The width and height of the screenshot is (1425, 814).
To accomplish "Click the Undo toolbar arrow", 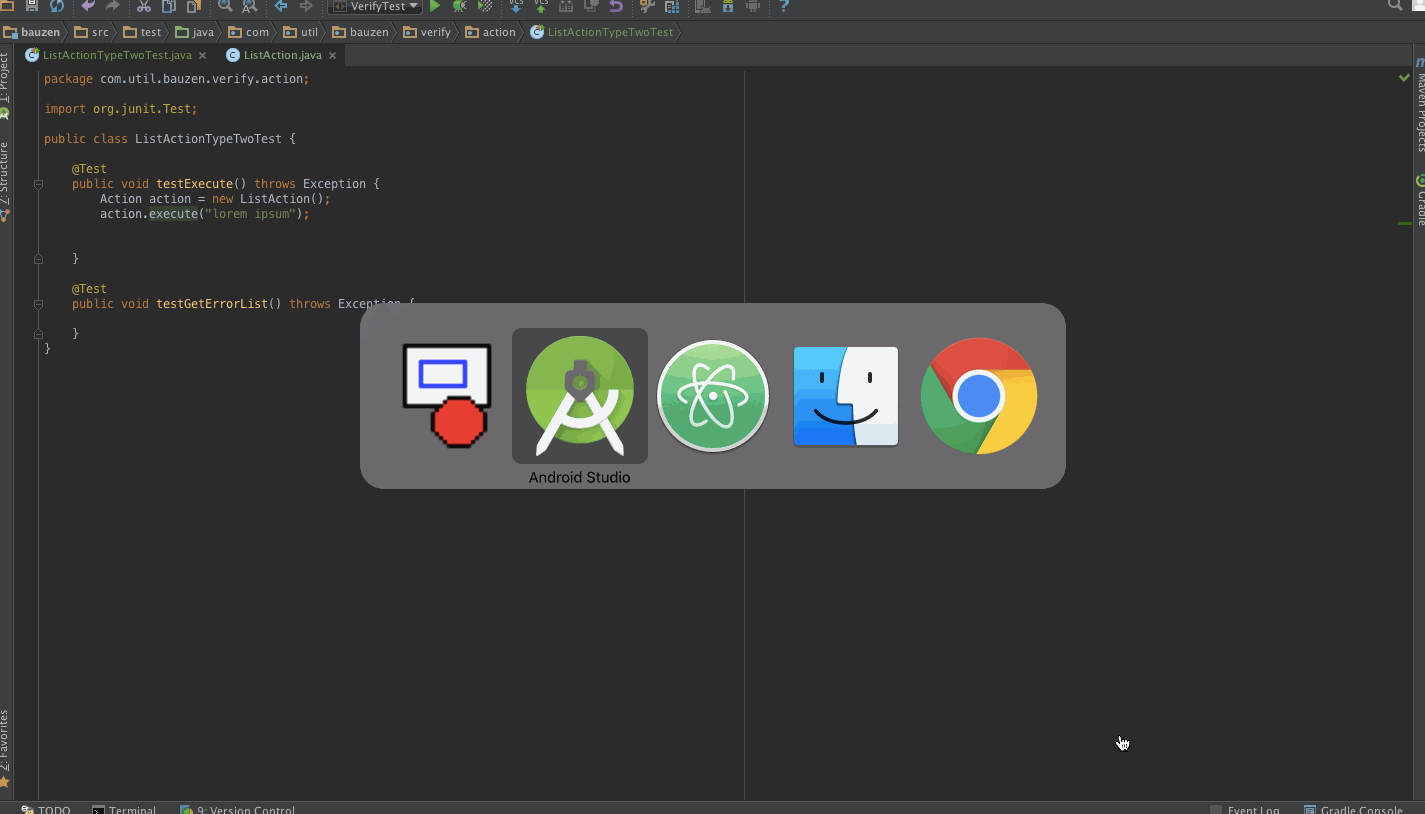I will [88, 6].
